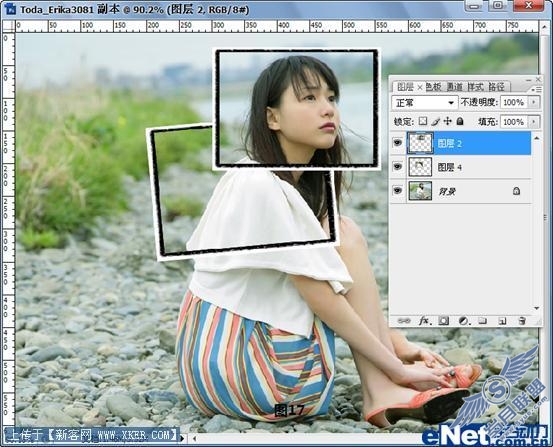This screenshot has height=447, width=553.
Task: Open the layers panel options menu
Action: coord(536,90)
